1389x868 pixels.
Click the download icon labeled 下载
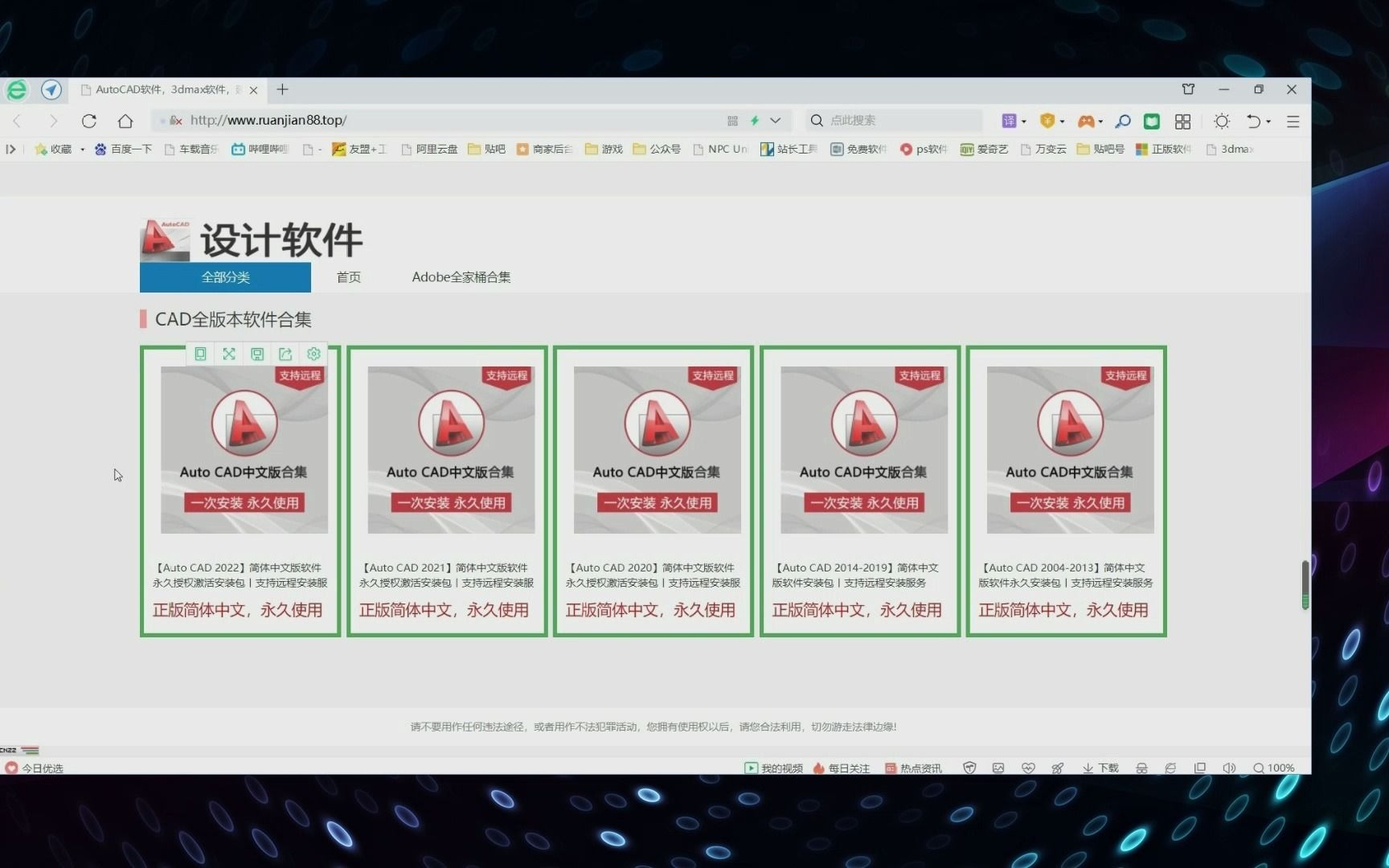tap(1100, 768)
